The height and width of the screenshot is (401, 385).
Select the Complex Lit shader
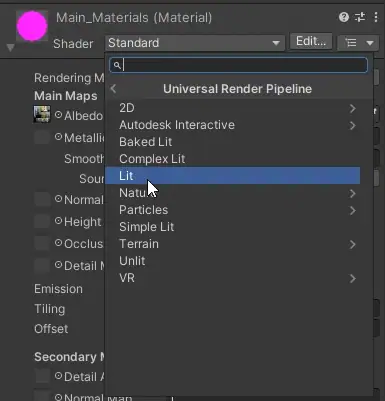tap(233, 159)
